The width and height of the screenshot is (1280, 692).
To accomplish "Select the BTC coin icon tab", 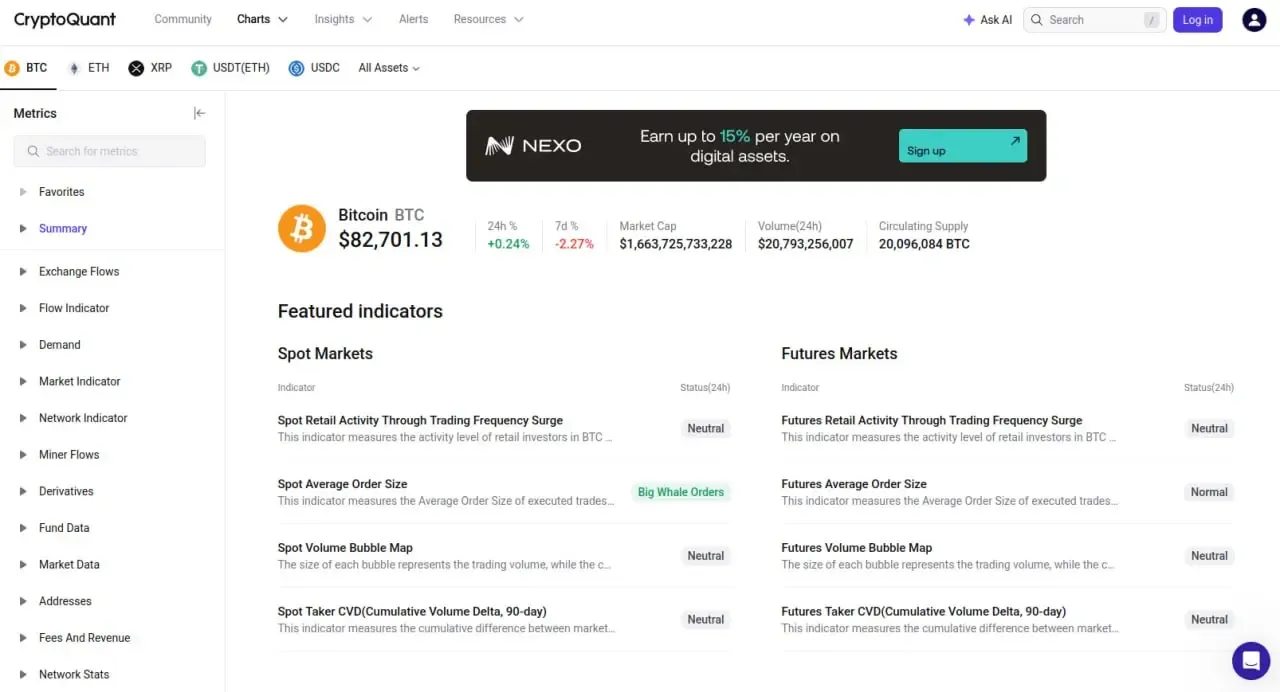I will click(12, 68).
